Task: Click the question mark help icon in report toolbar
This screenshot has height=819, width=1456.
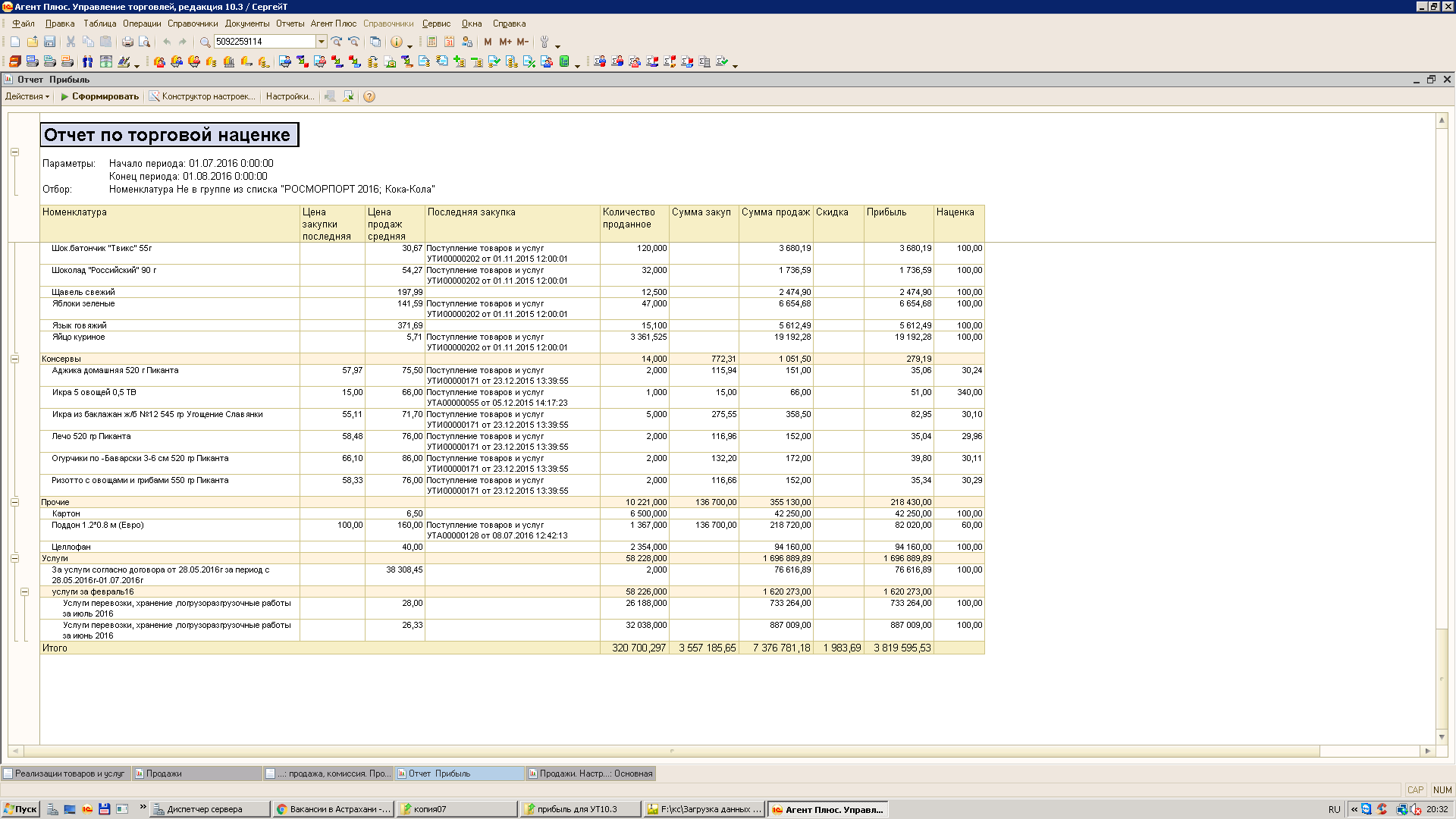Action: coord(369,96)
